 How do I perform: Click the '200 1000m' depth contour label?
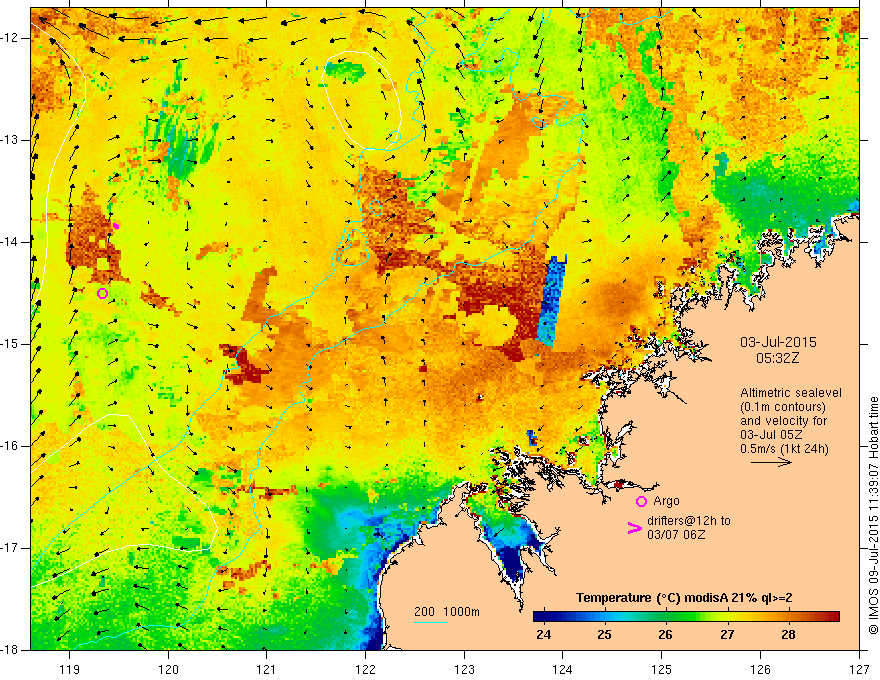pos(447,612)
